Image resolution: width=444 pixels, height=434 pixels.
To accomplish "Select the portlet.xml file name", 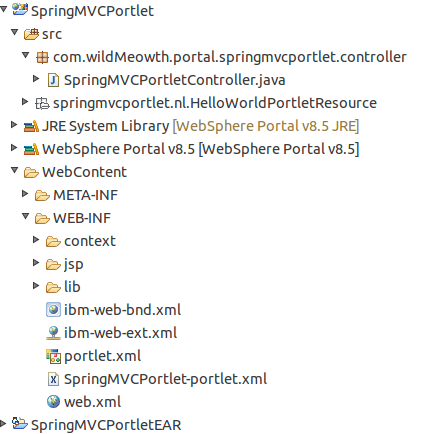I will (x=103, y=356).
